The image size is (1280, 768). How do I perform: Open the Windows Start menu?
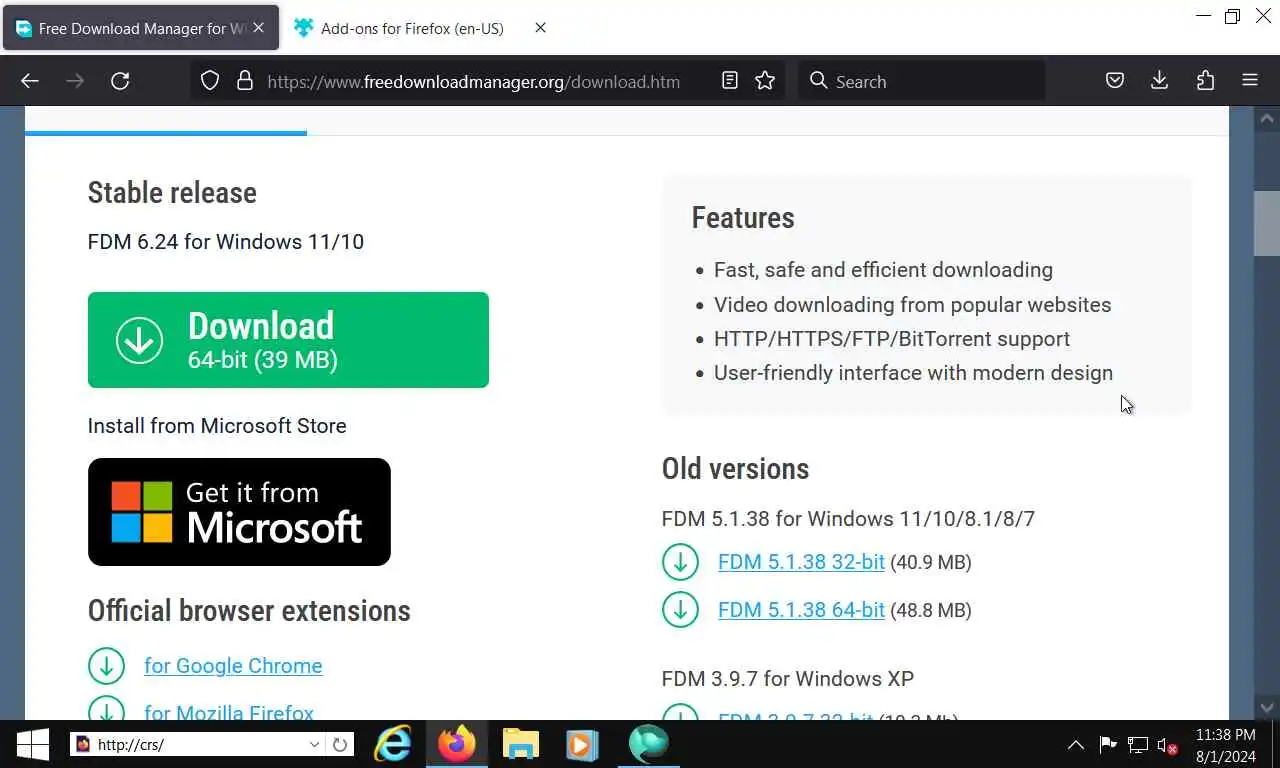pos(33,744)
